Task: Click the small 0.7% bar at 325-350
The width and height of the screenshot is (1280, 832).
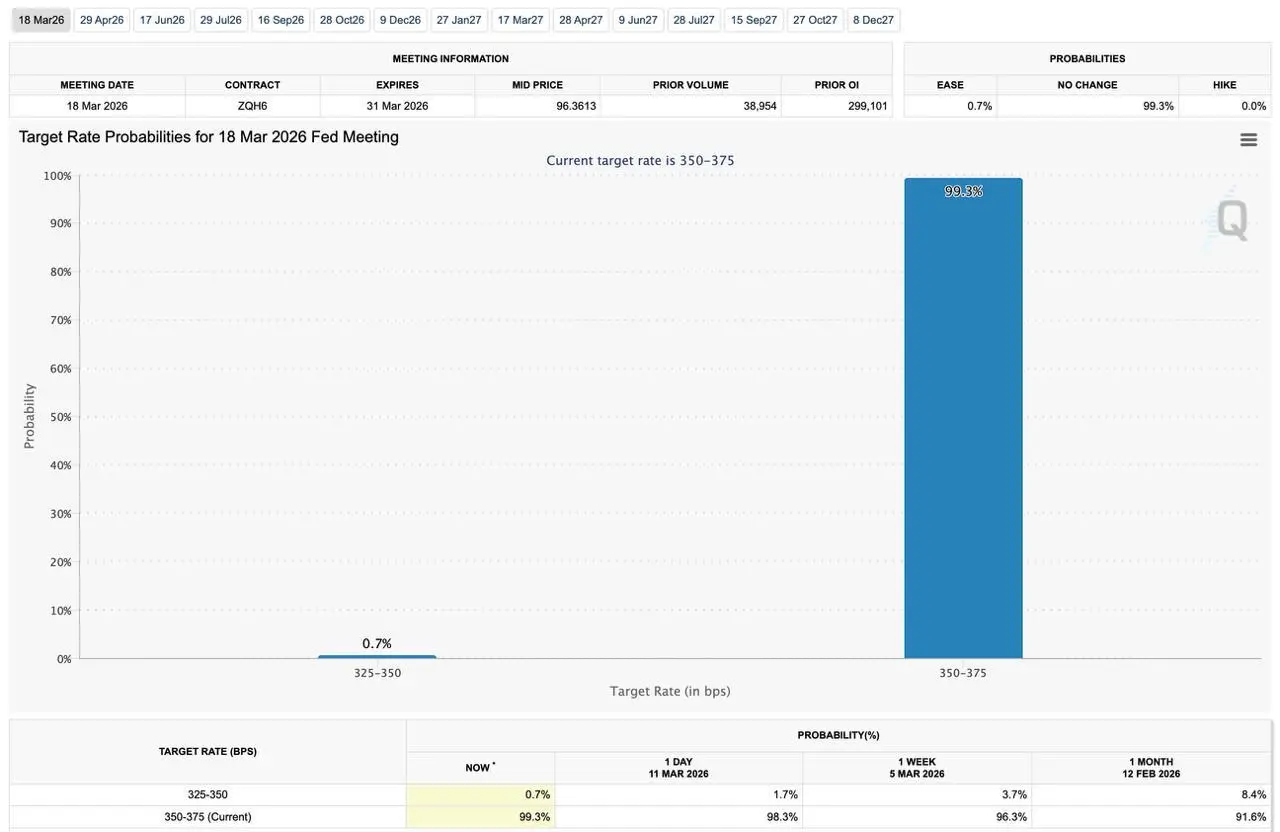Action: [x=377, y=657]
